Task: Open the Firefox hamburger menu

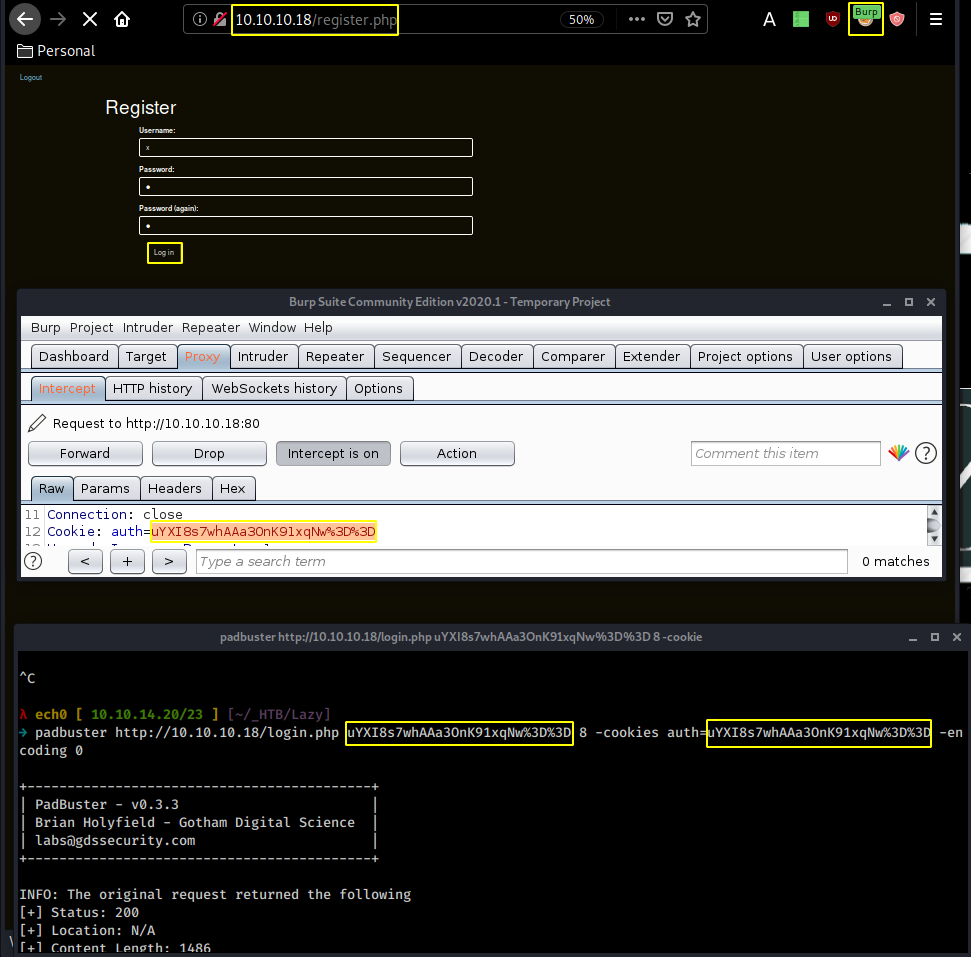Action: coord(936,19)
